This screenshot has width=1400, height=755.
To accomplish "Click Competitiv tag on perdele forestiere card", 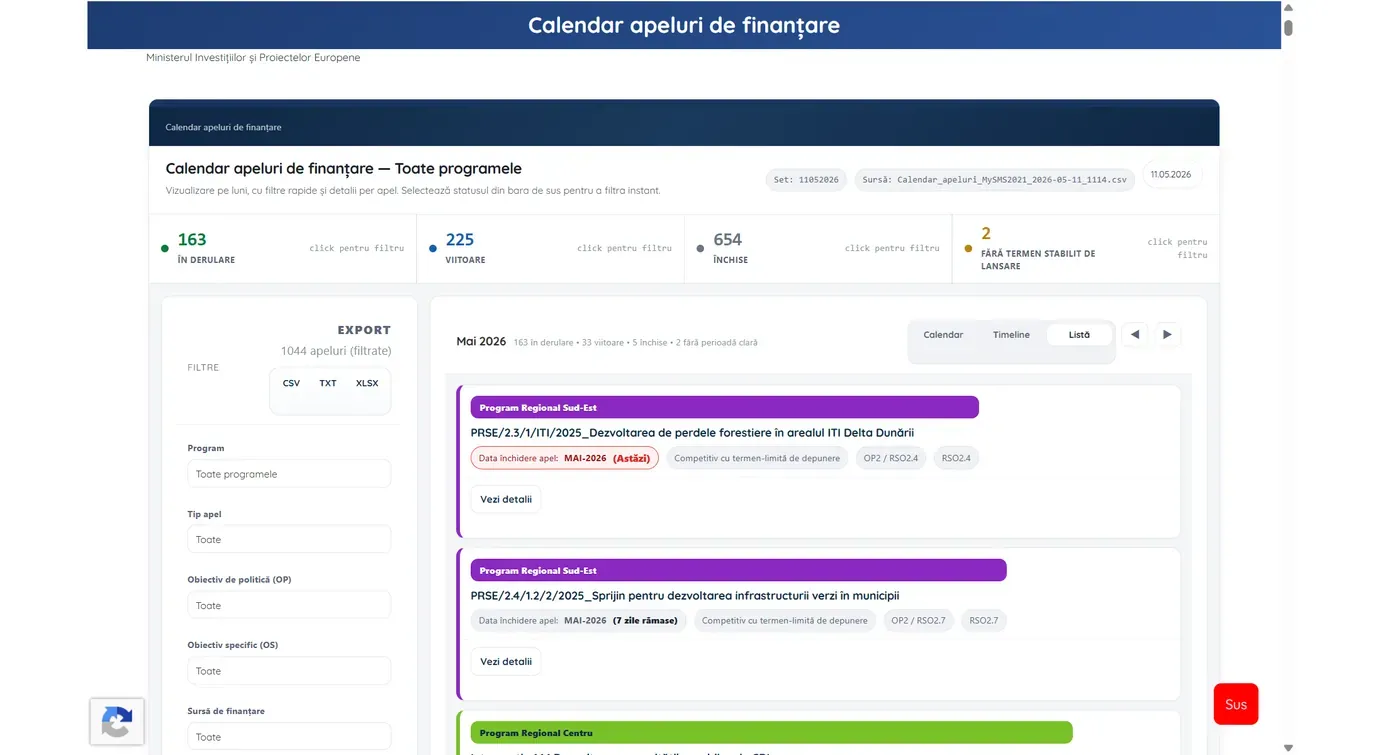I will coord(757,458).
